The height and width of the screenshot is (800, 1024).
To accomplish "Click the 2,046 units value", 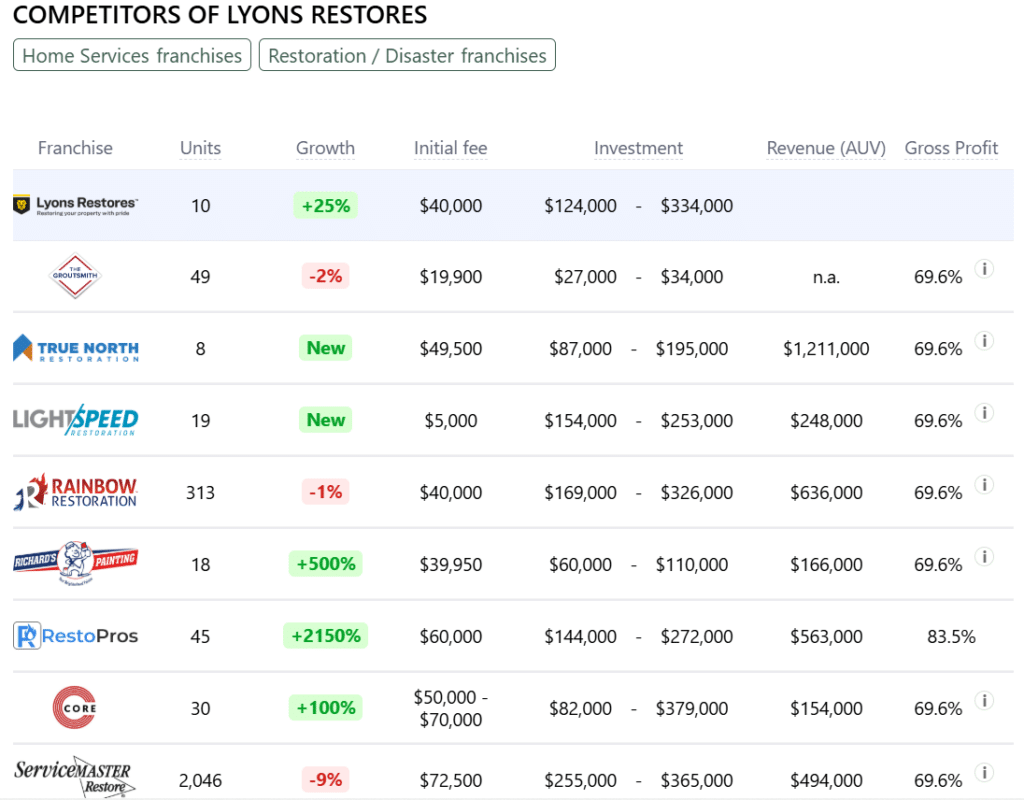I will click(x=200, y=780).
